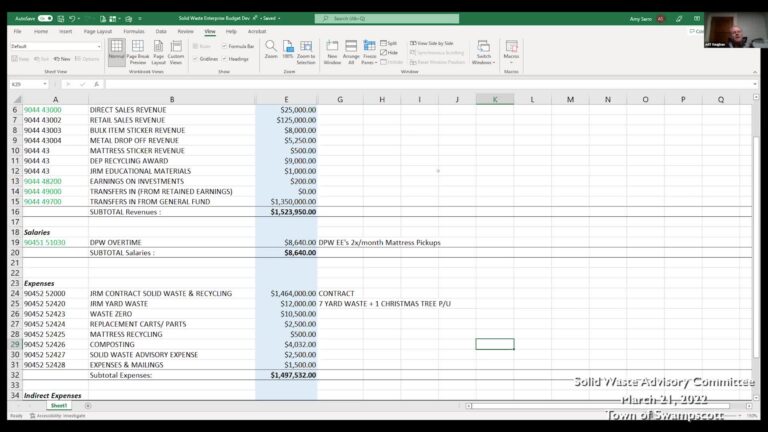Switch to Page Layout view
This screenshot has width=768, height=432.
pyautogui.click(x=156, y=51)
